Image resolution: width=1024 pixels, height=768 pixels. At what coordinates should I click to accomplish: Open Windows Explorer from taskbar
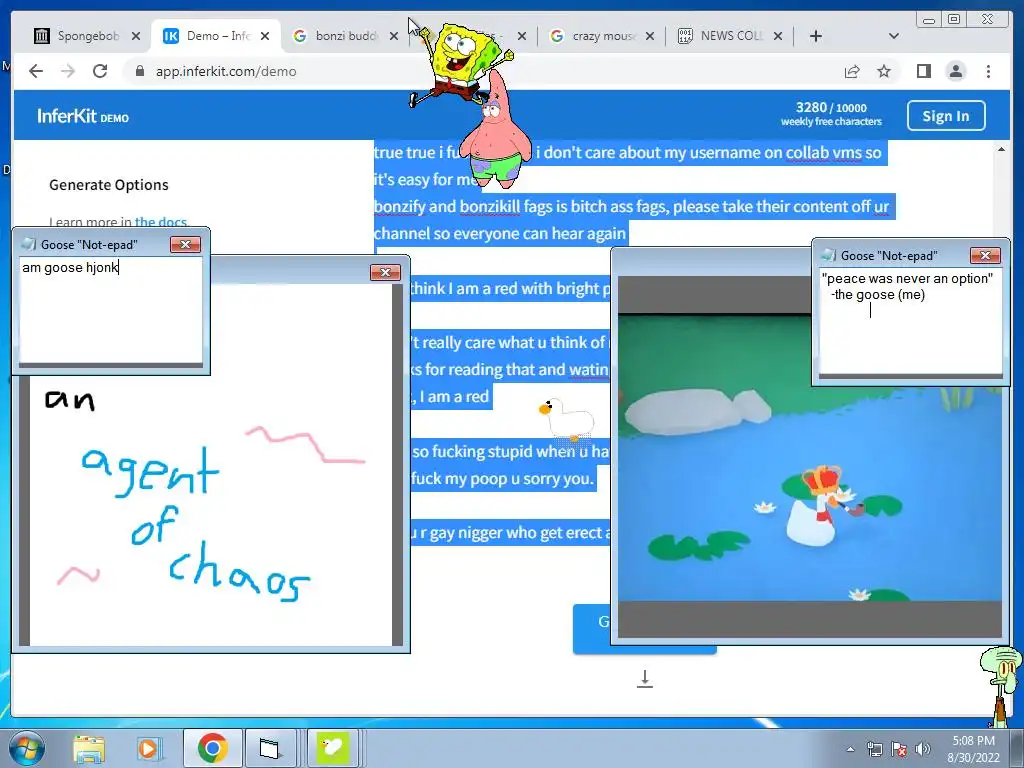pyautogui.click(x=89, y=748)
